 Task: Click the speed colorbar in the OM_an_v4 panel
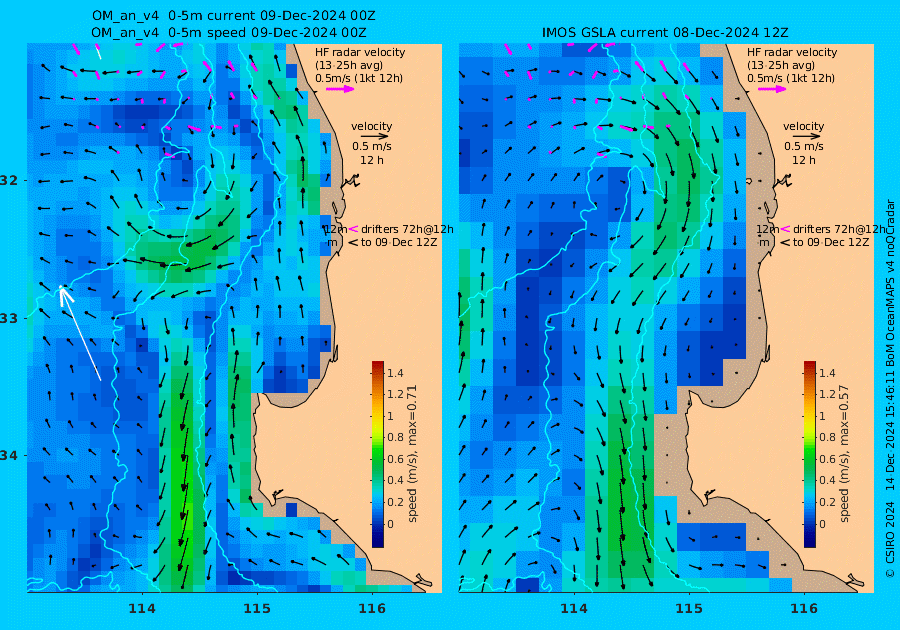pos(378,454)
